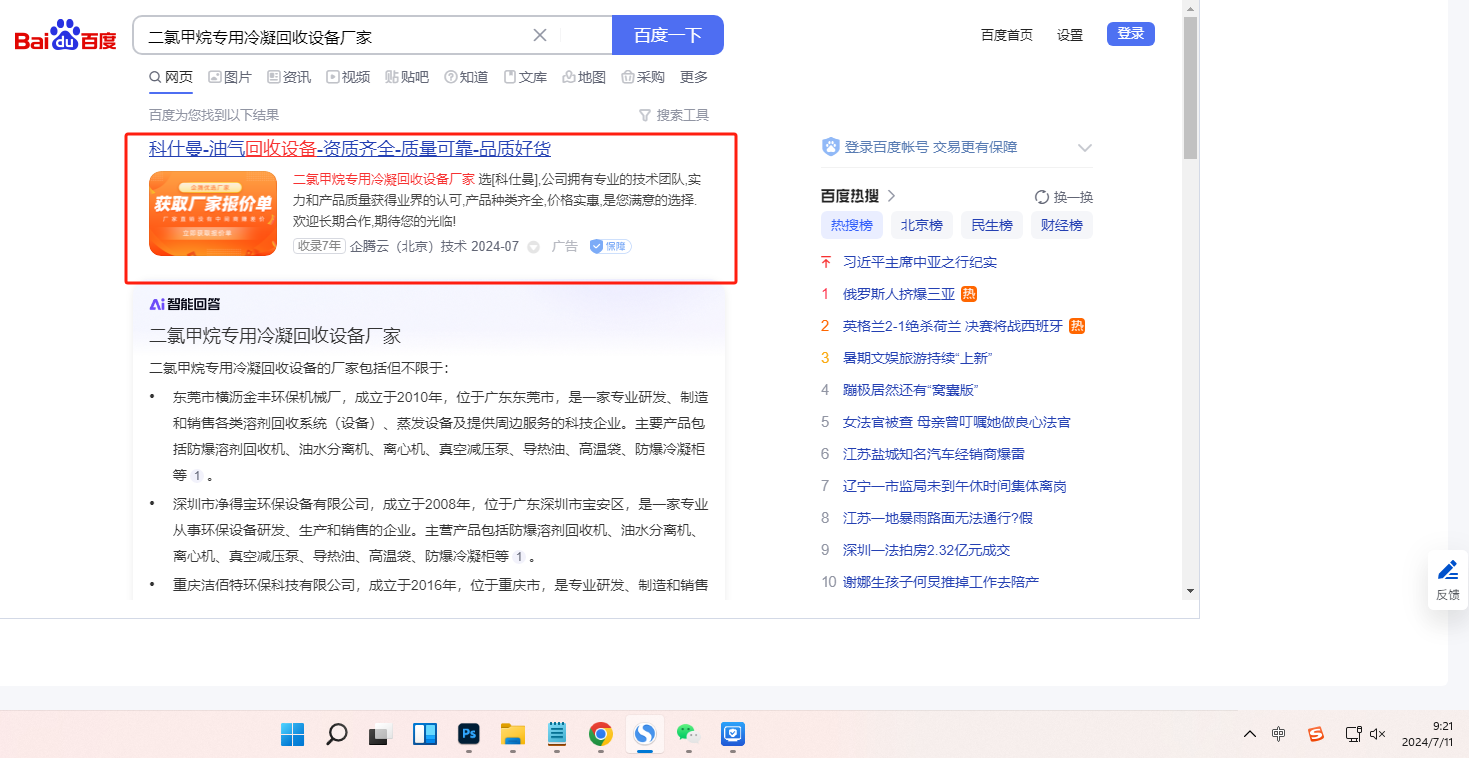
Task: Go to the 知道 tab
Action: click(x=466, y=77)
